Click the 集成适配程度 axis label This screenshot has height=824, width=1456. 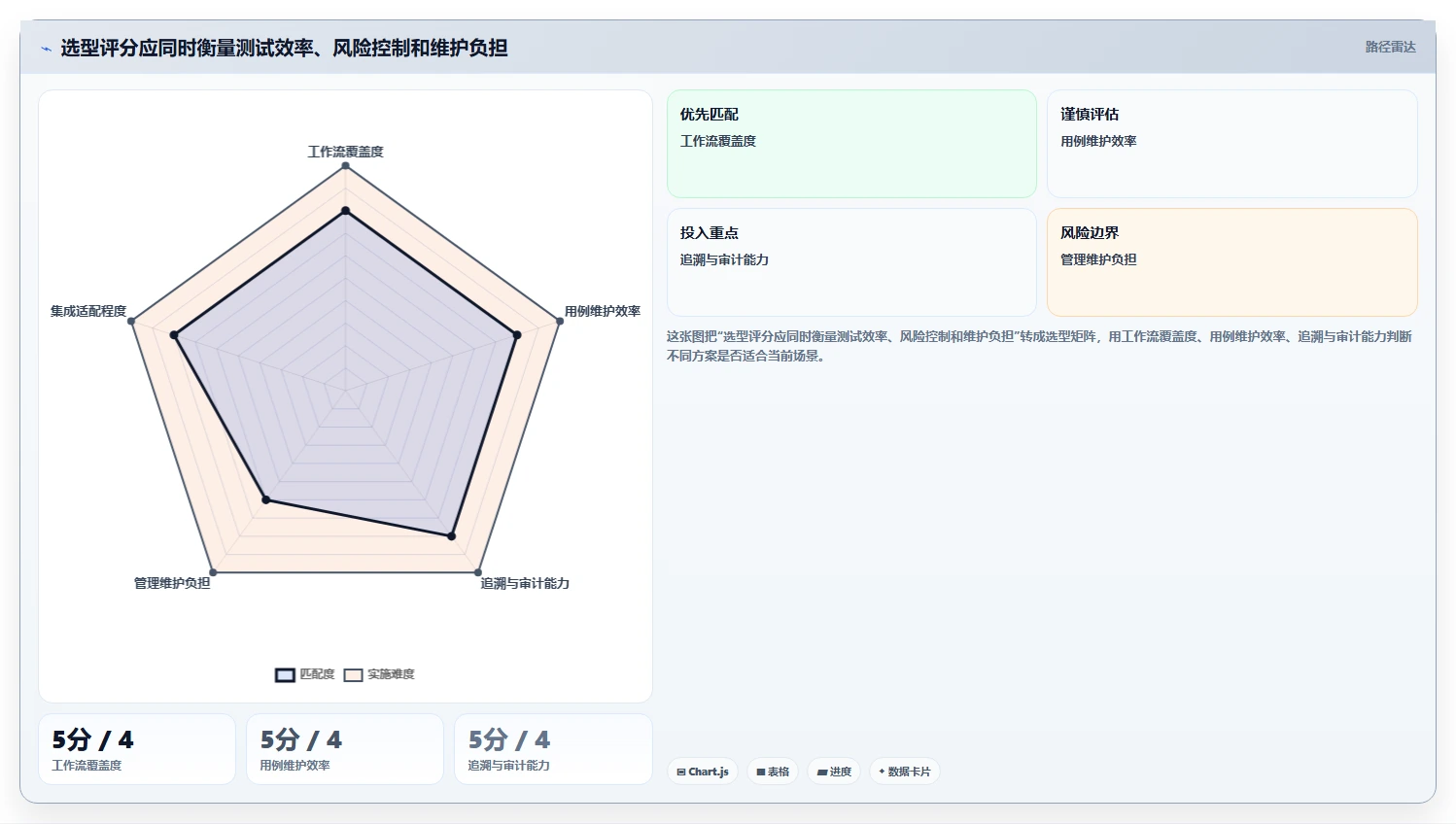[88, 311]
